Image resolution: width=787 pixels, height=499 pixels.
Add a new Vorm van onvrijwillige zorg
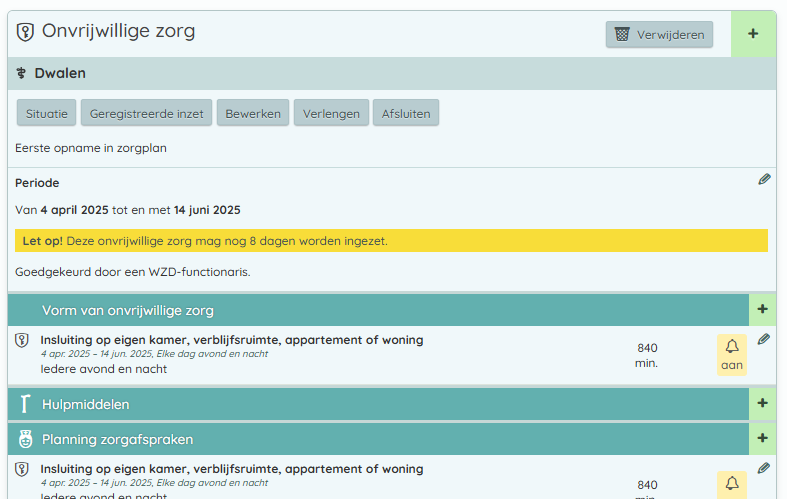coord(762,310)
